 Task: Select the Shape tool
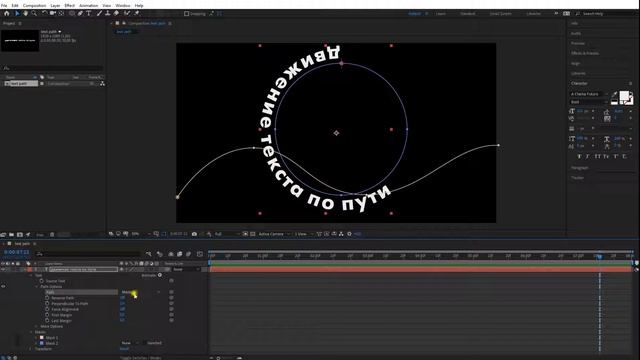72,13
